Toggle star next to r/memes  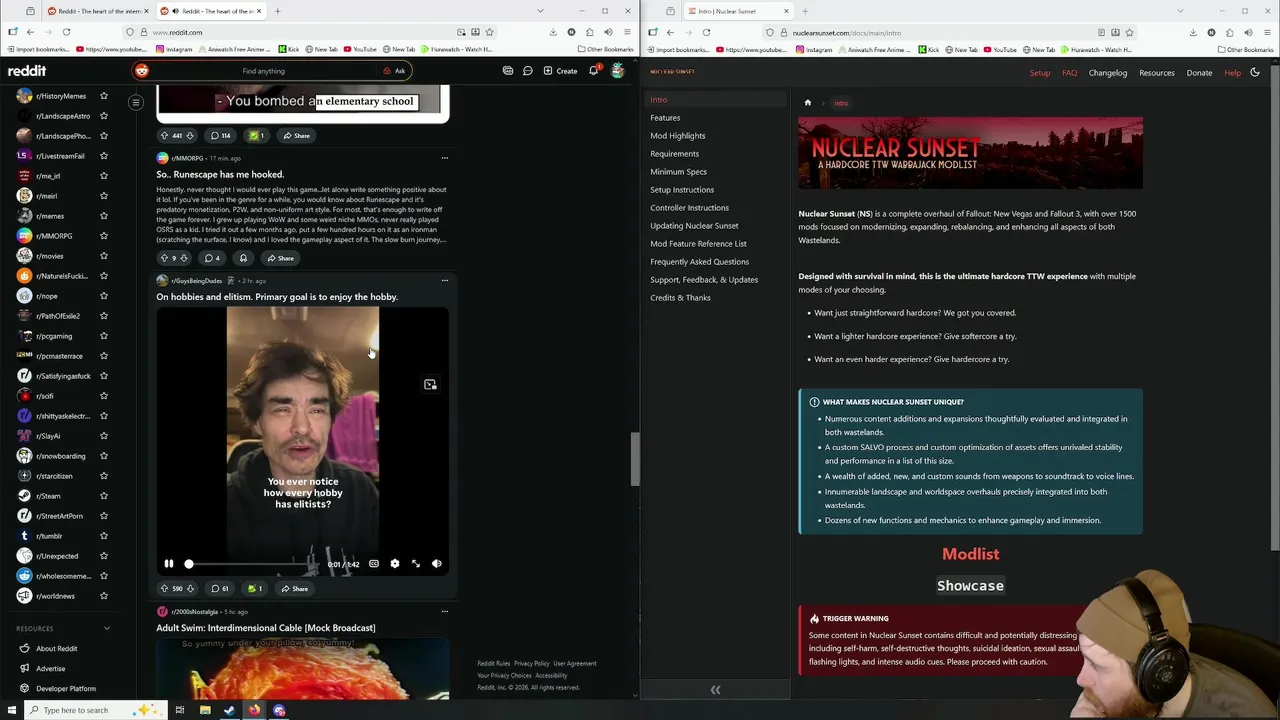[104, 216]
